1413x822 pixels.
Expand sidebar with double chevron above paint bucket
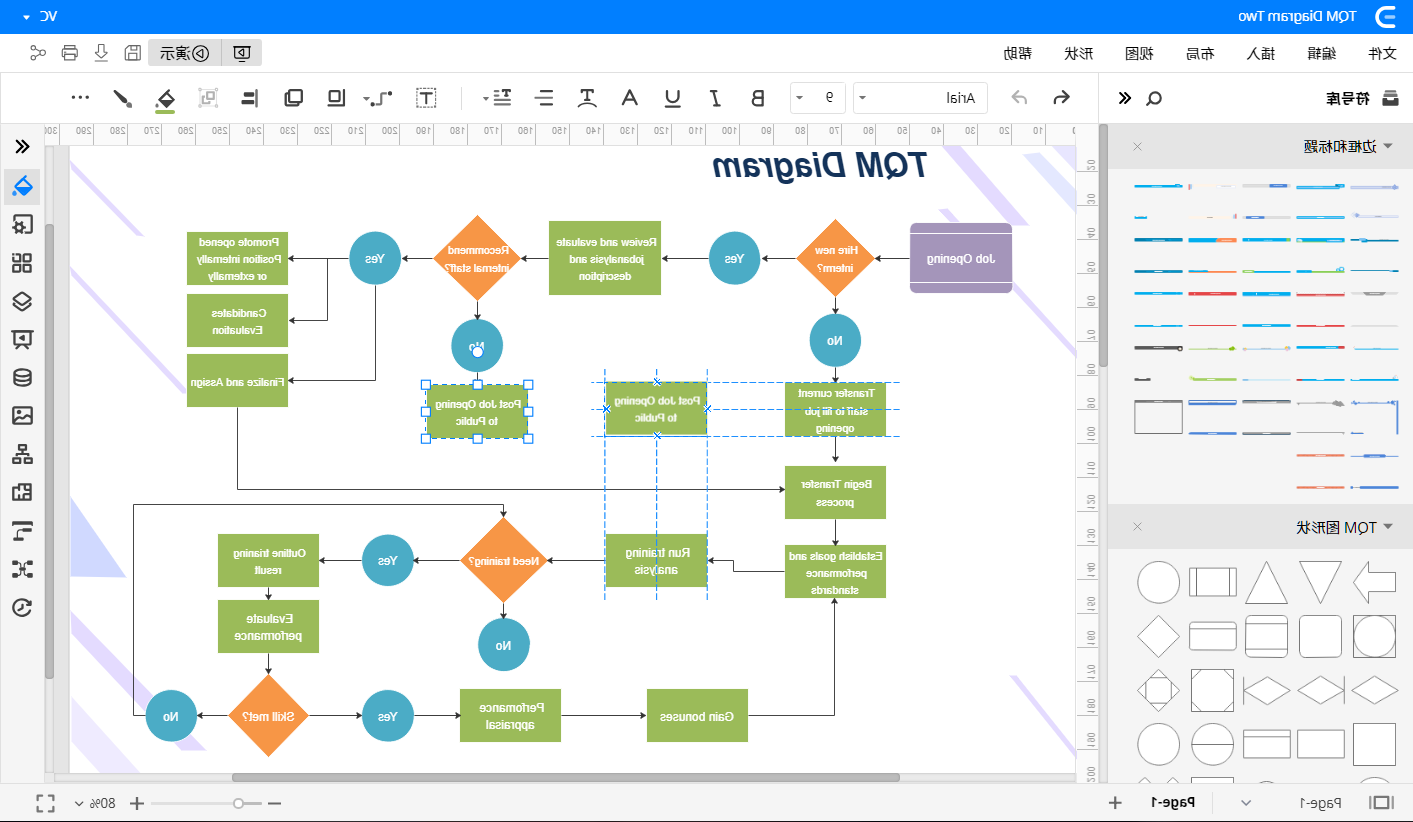click(22, 147)
